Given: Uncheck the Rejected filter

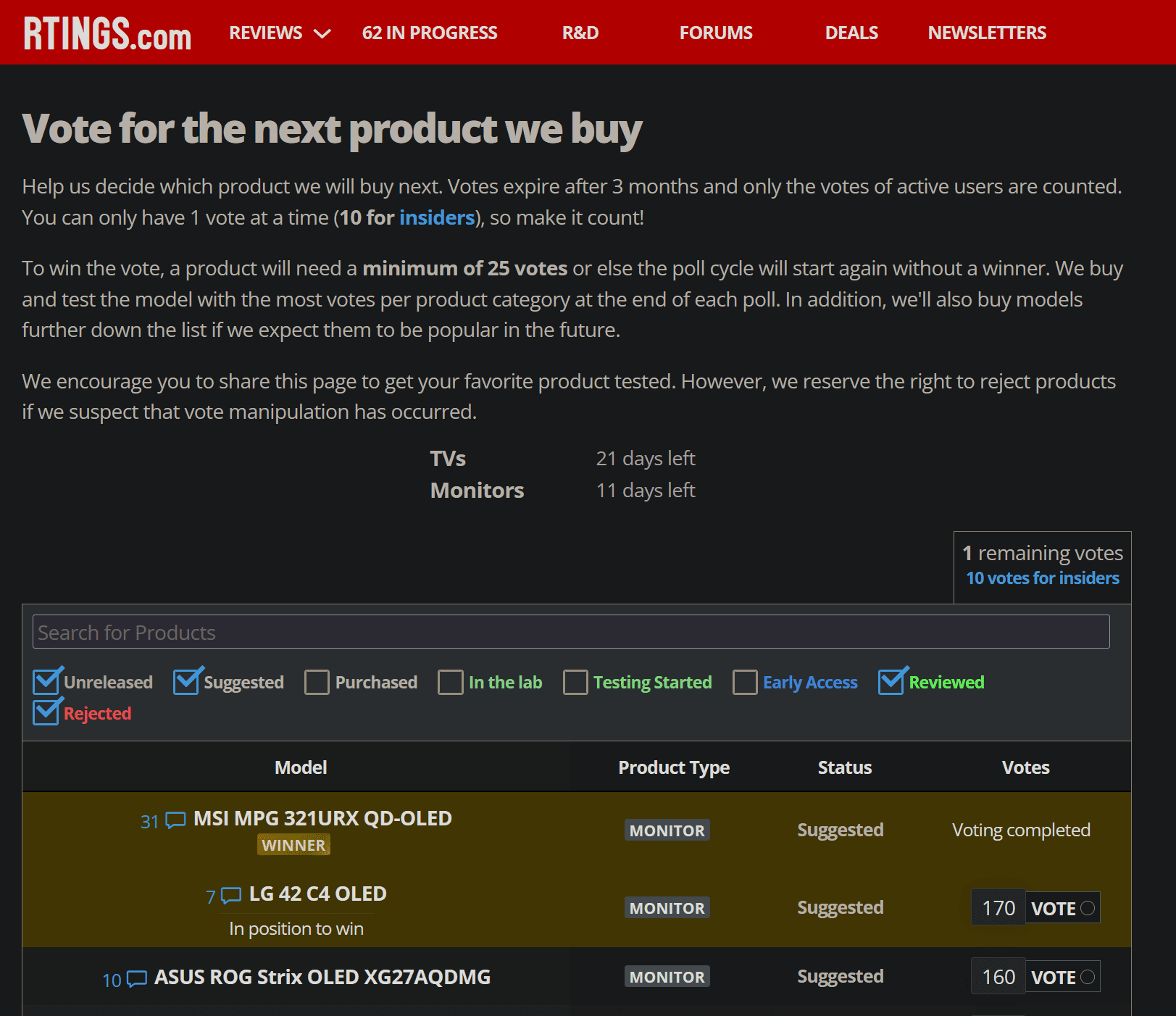Looking at the screenshot, I should coord(46,713).
